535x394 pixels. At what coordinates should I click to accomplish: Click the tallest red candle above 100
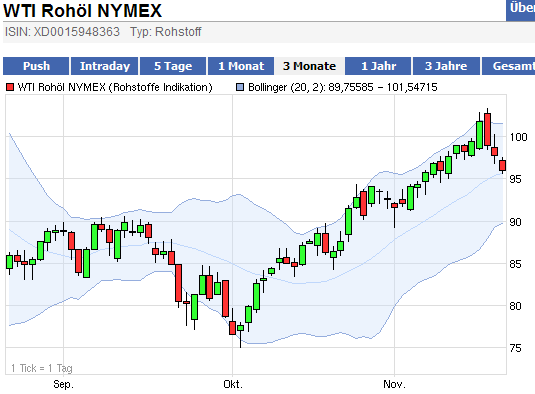pos(488,130)
